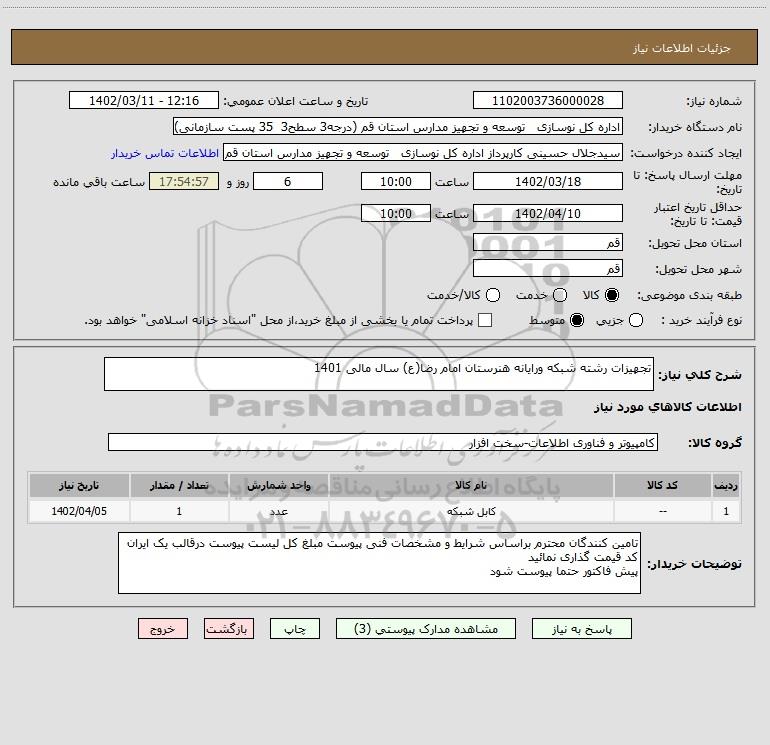The height and width of the screenshot is (745, 770).
Task: Click the تعداد / مقدار column header
Action: [179, 485]
